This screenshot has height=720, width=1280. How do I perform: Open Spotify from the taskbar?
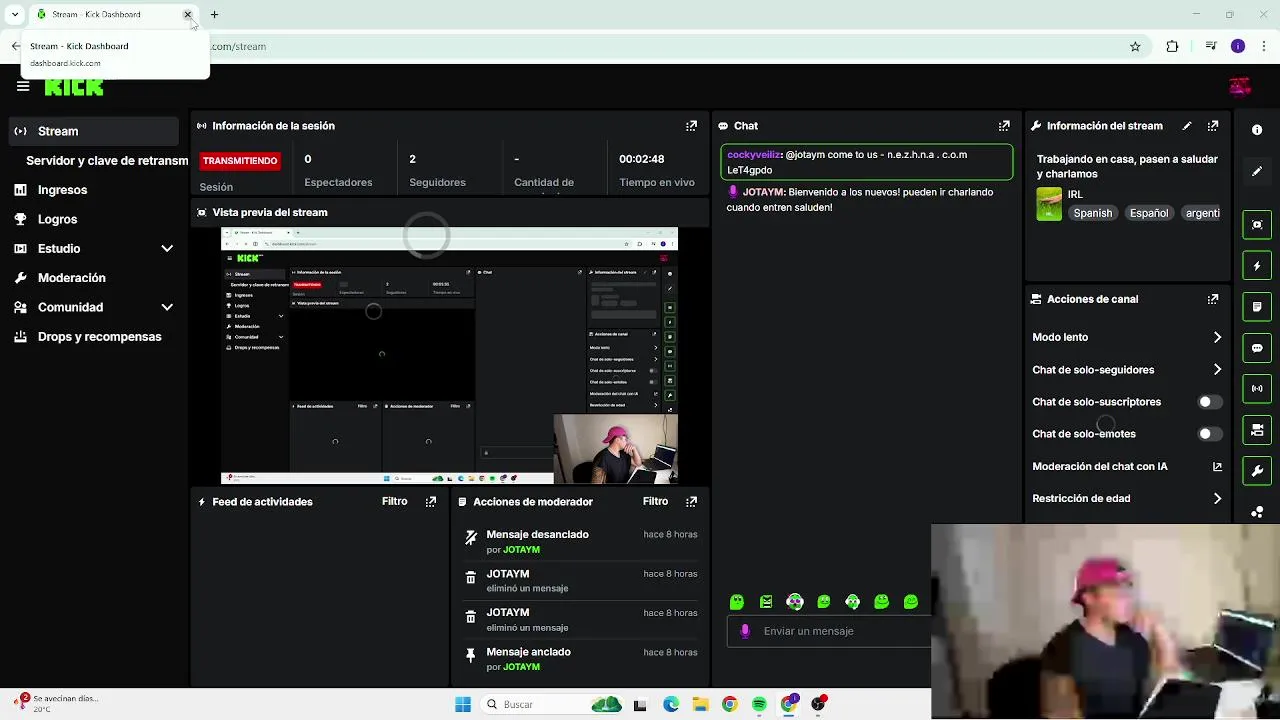[x=759, y=704]
